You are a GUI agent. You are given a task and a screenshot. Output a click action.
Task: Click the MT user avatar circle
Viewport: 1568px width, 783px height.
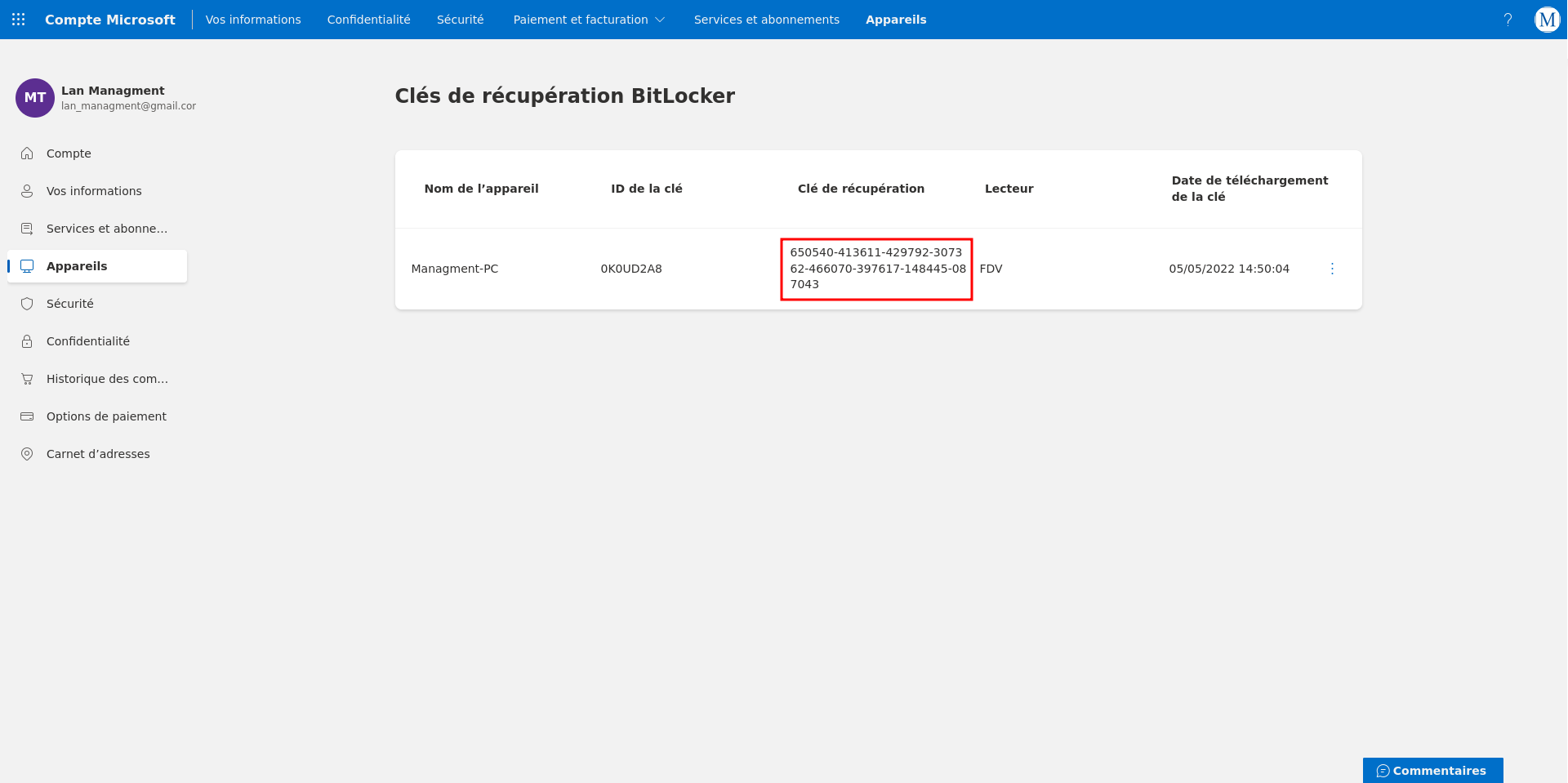coord(35,98)
